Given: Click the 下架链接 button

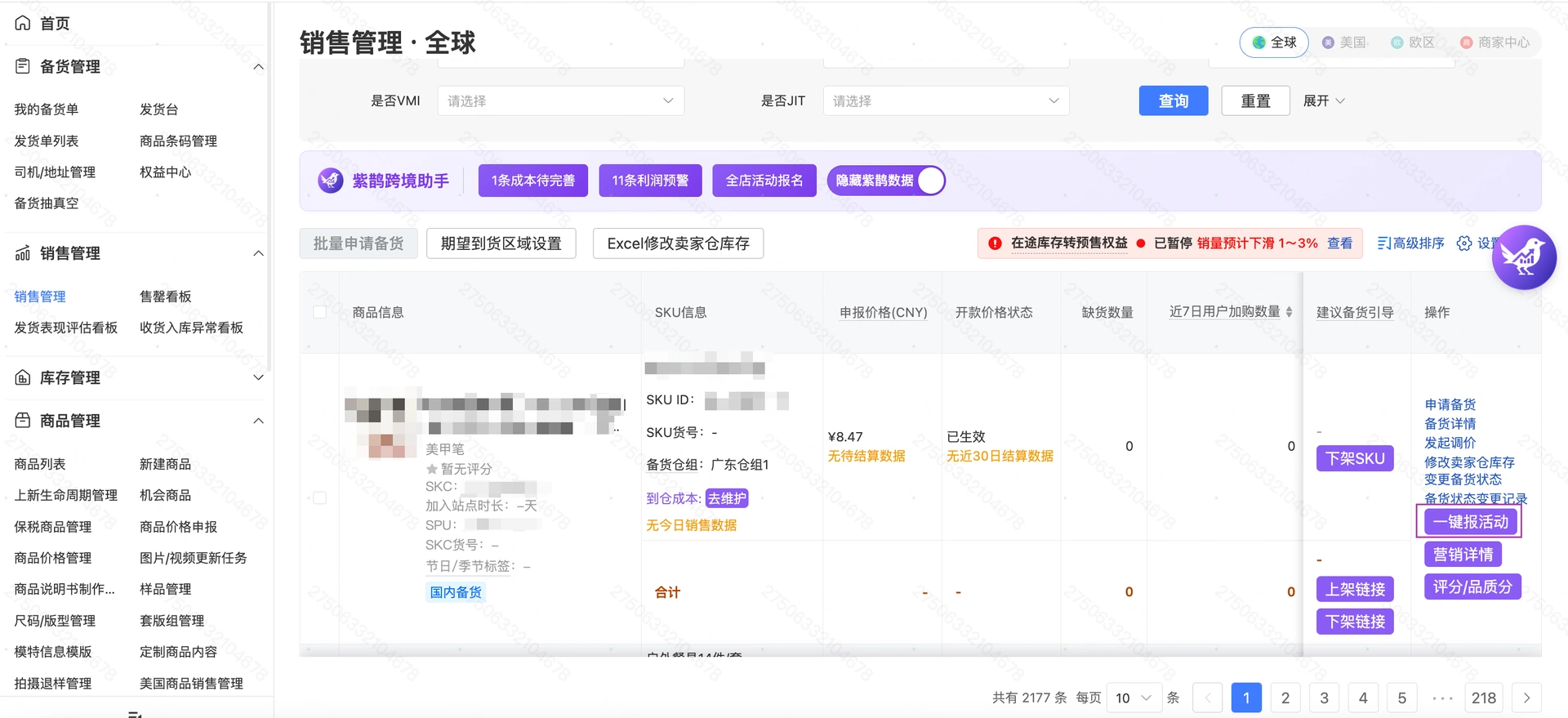Looking at the screenshot, I should [x=1356, y=622].
